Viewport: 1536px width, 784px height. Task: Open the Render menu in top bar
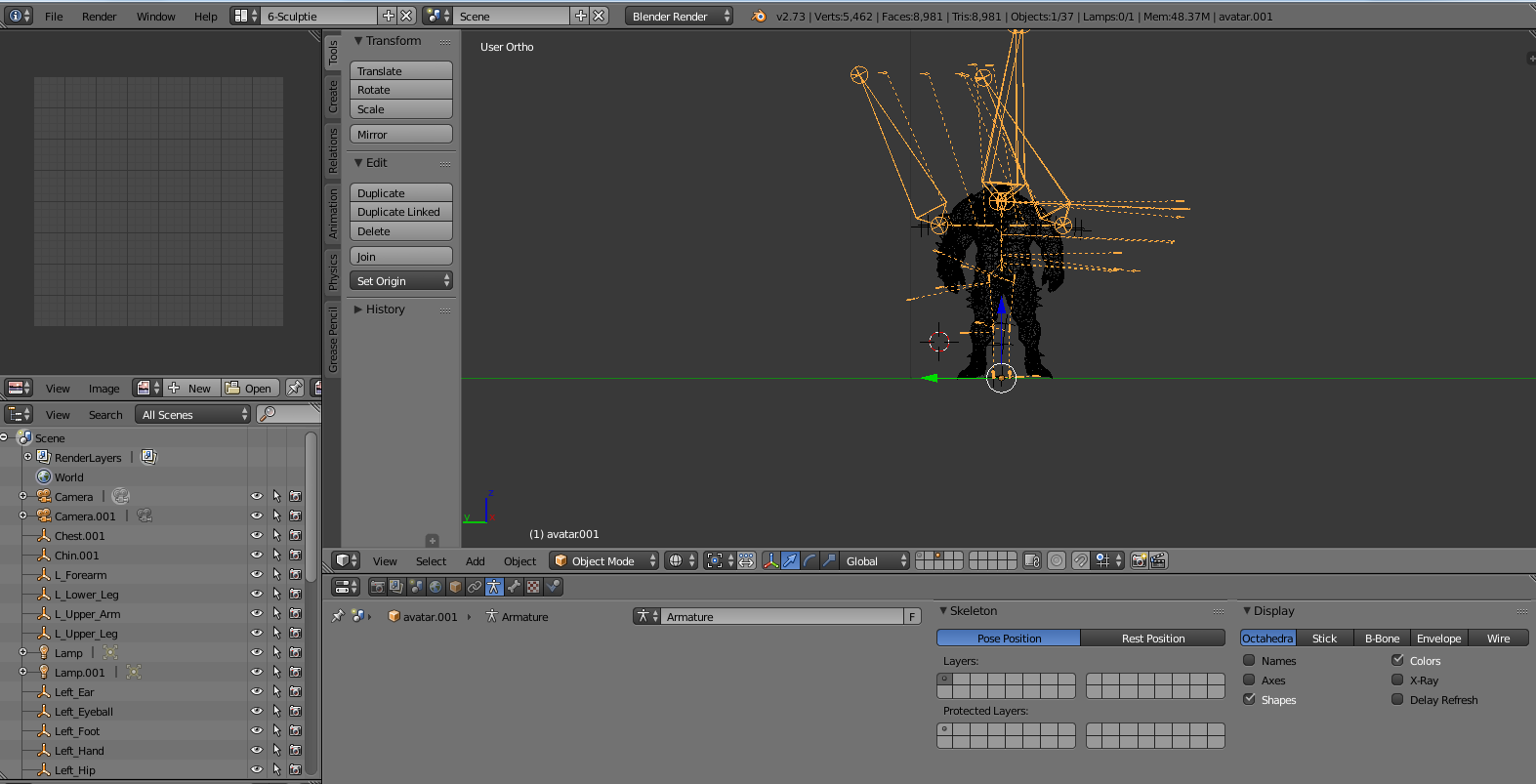tap(99, 17)
